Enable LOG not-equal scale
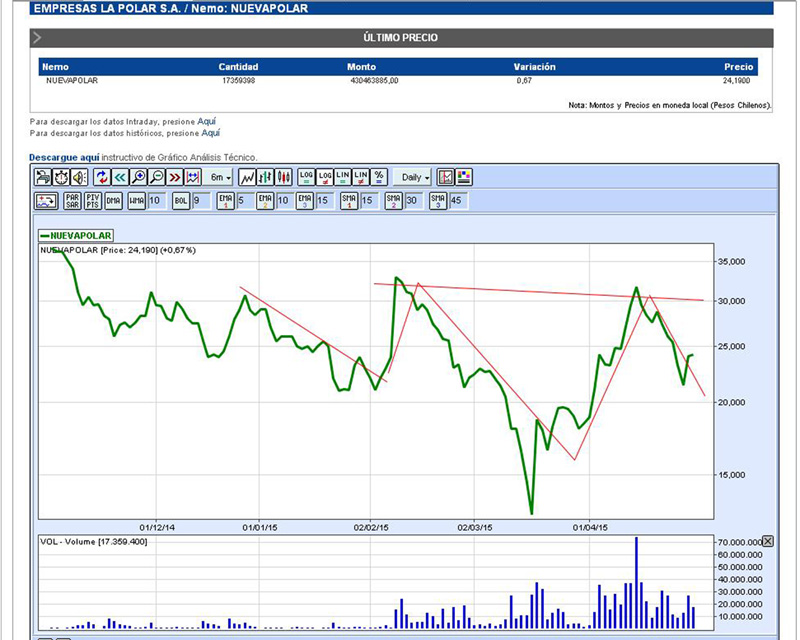 (x=324, y=177)
